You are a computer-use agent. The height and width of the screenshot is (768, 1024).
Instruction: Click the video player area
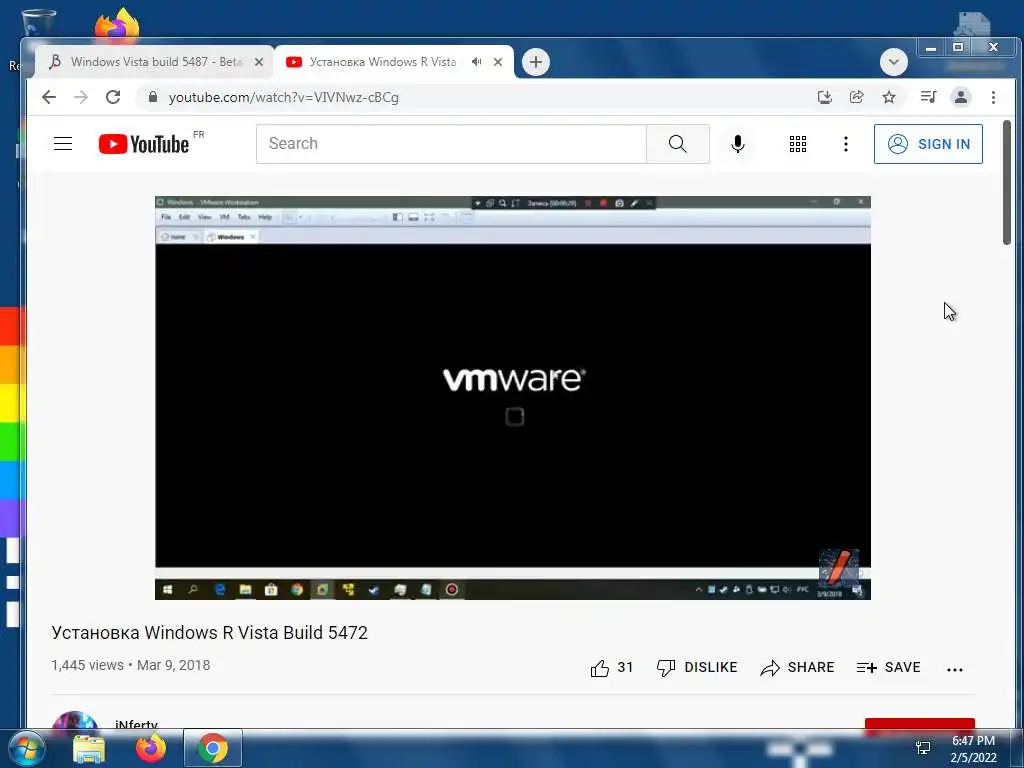pos(513,398)
